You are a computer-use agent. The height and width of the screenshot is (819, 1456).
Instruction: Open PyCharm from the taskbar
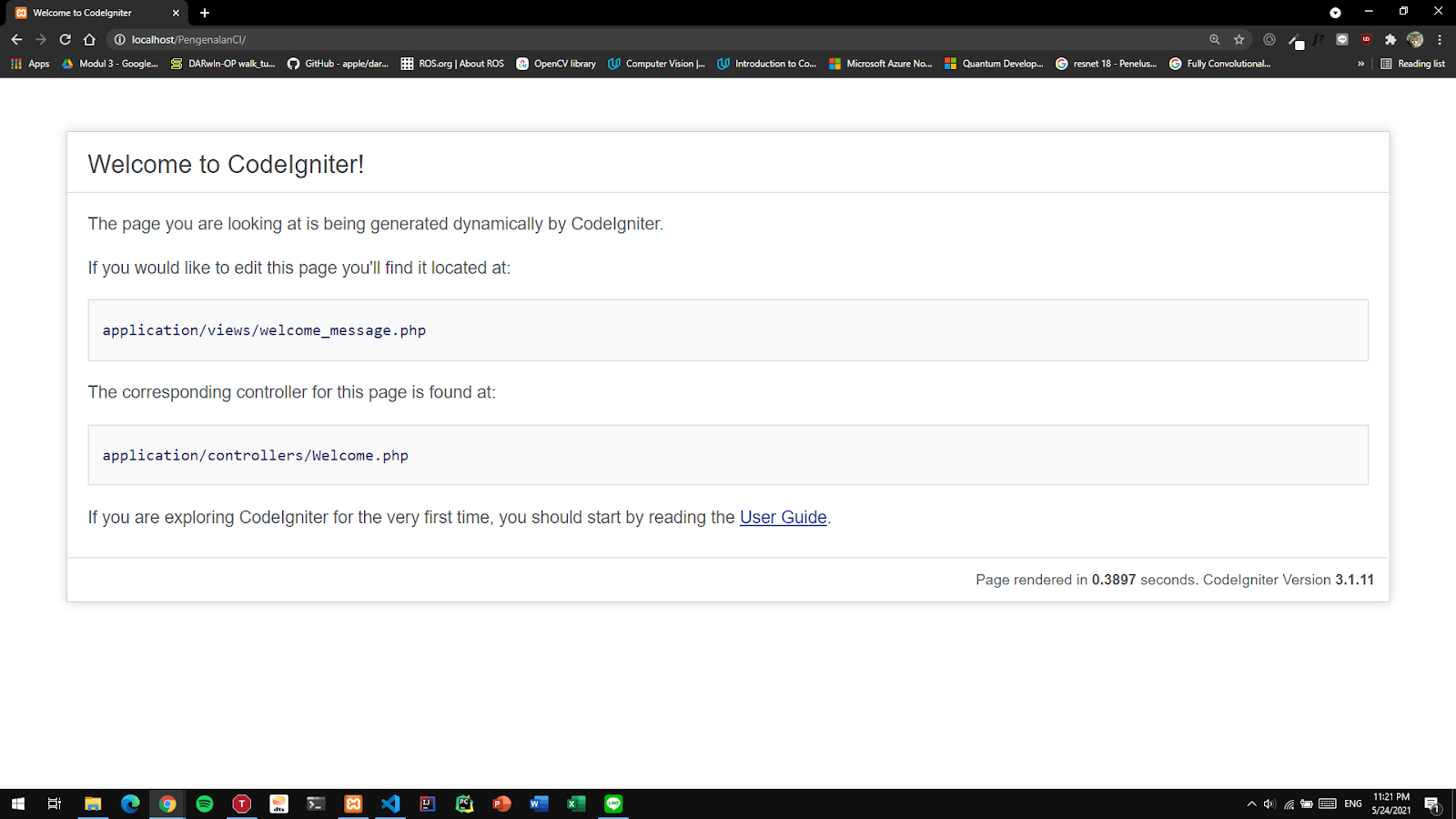[465, 804]
